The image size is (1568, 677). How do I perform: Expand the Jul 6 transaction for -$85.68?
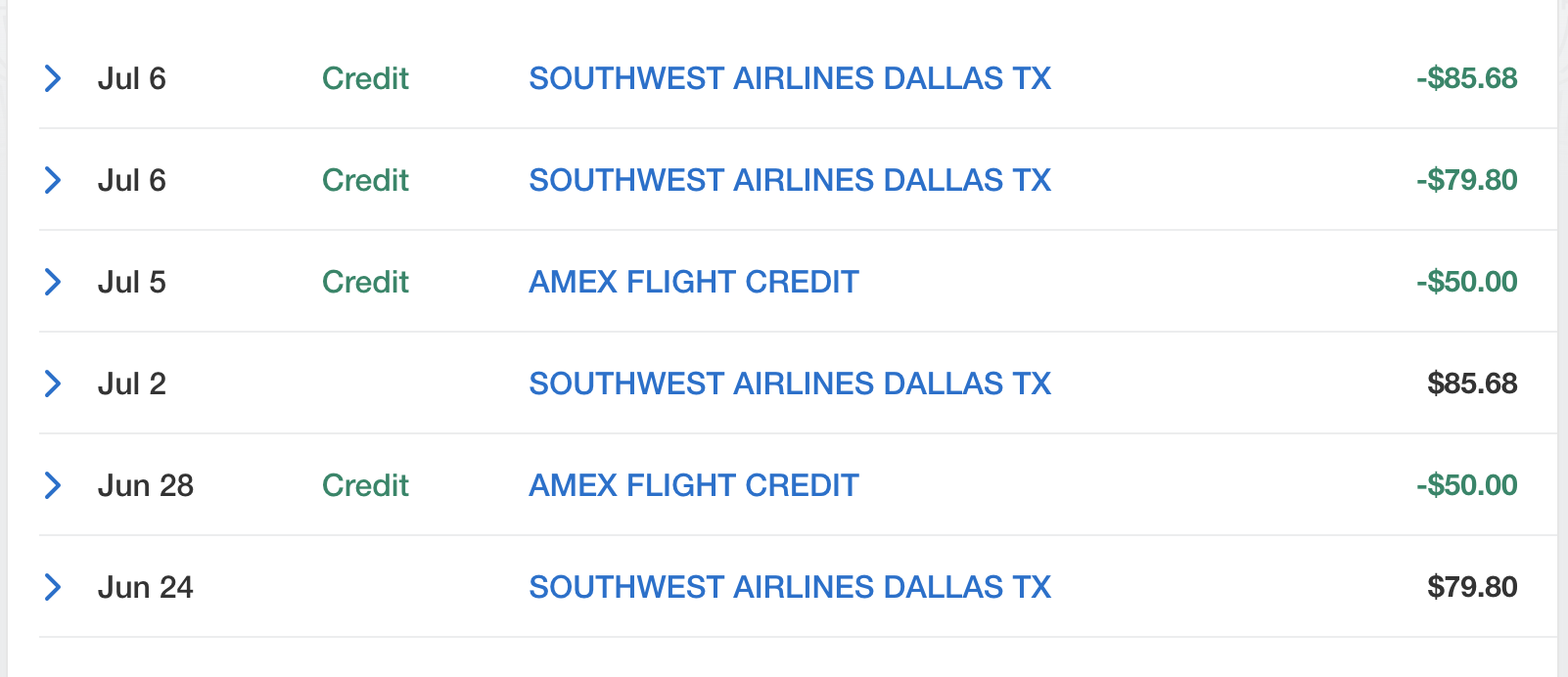coord(53,78)
